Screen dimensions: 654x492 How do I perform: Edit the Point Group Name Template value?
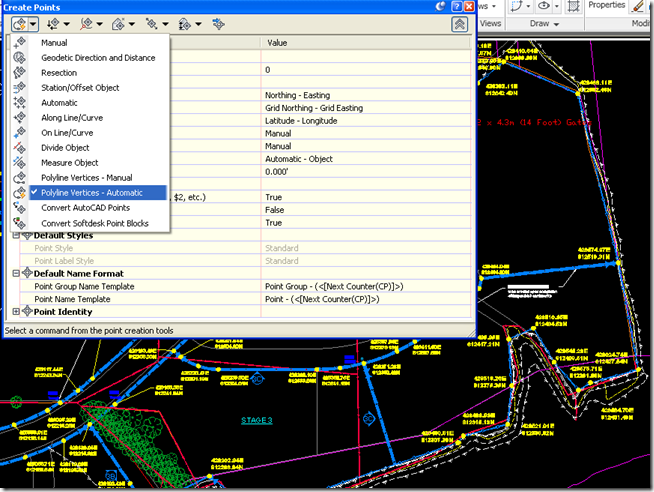pyautogui.click(x=366, y=286)
